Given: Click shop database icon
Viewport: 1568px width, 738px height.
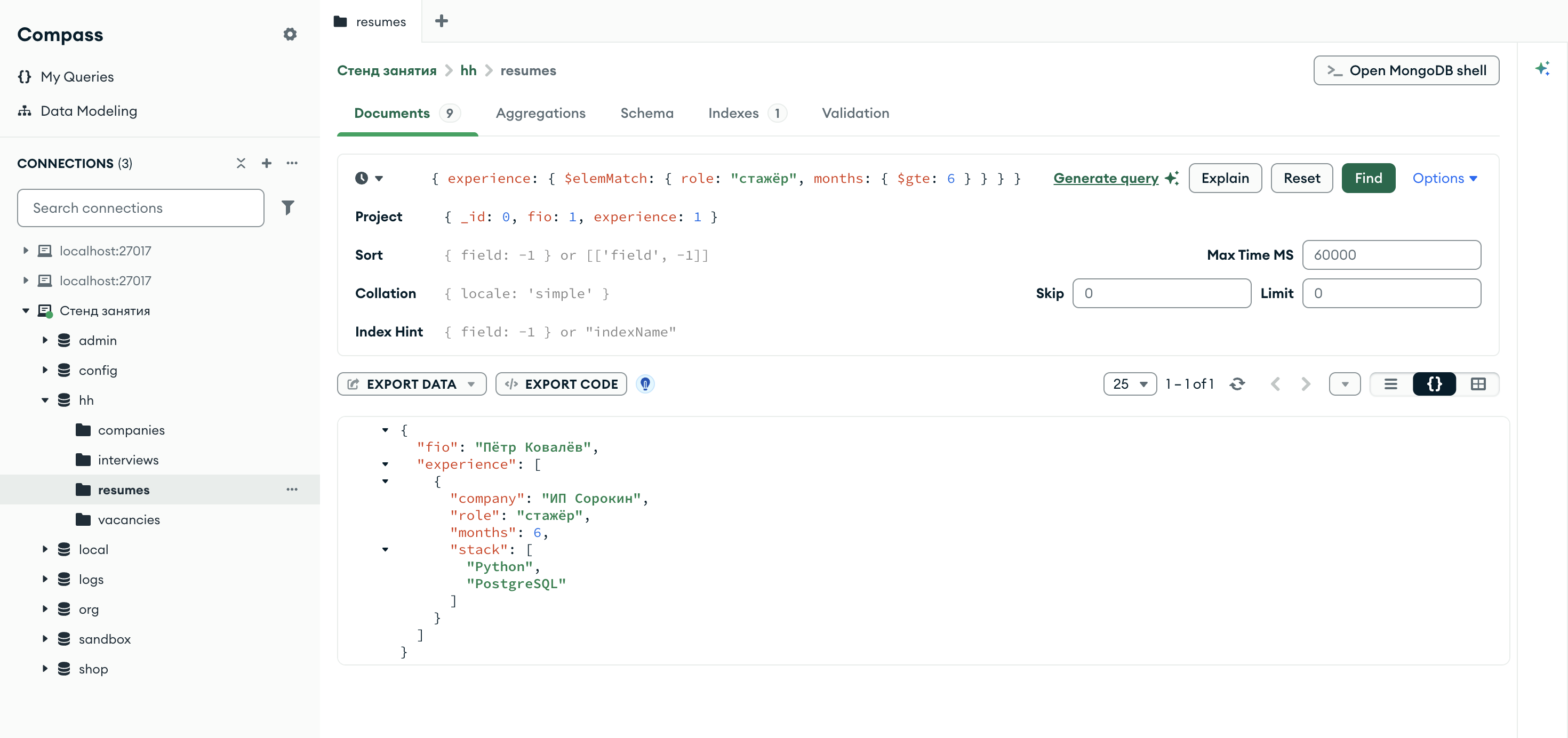Looking at the screenshot, I should [64, 669].
